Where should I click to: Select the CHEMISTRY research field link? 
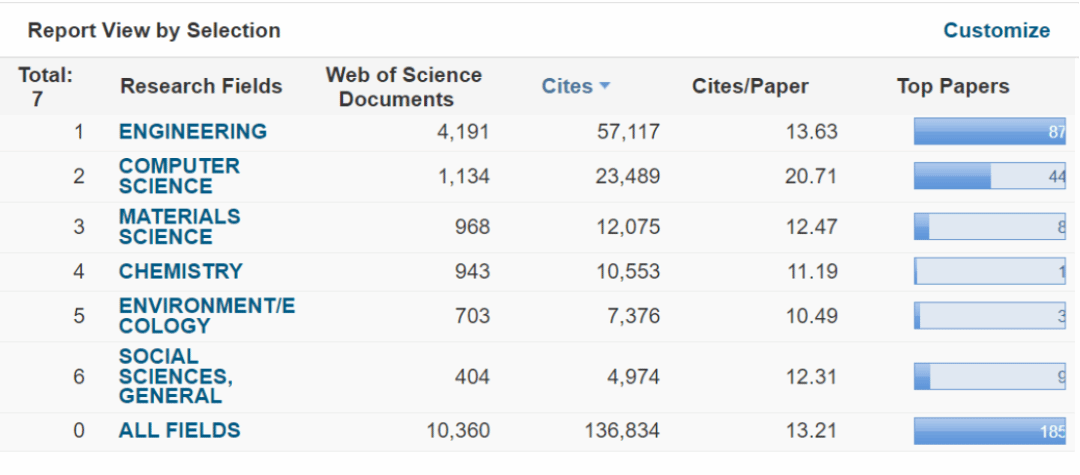(x=180, y=271)
